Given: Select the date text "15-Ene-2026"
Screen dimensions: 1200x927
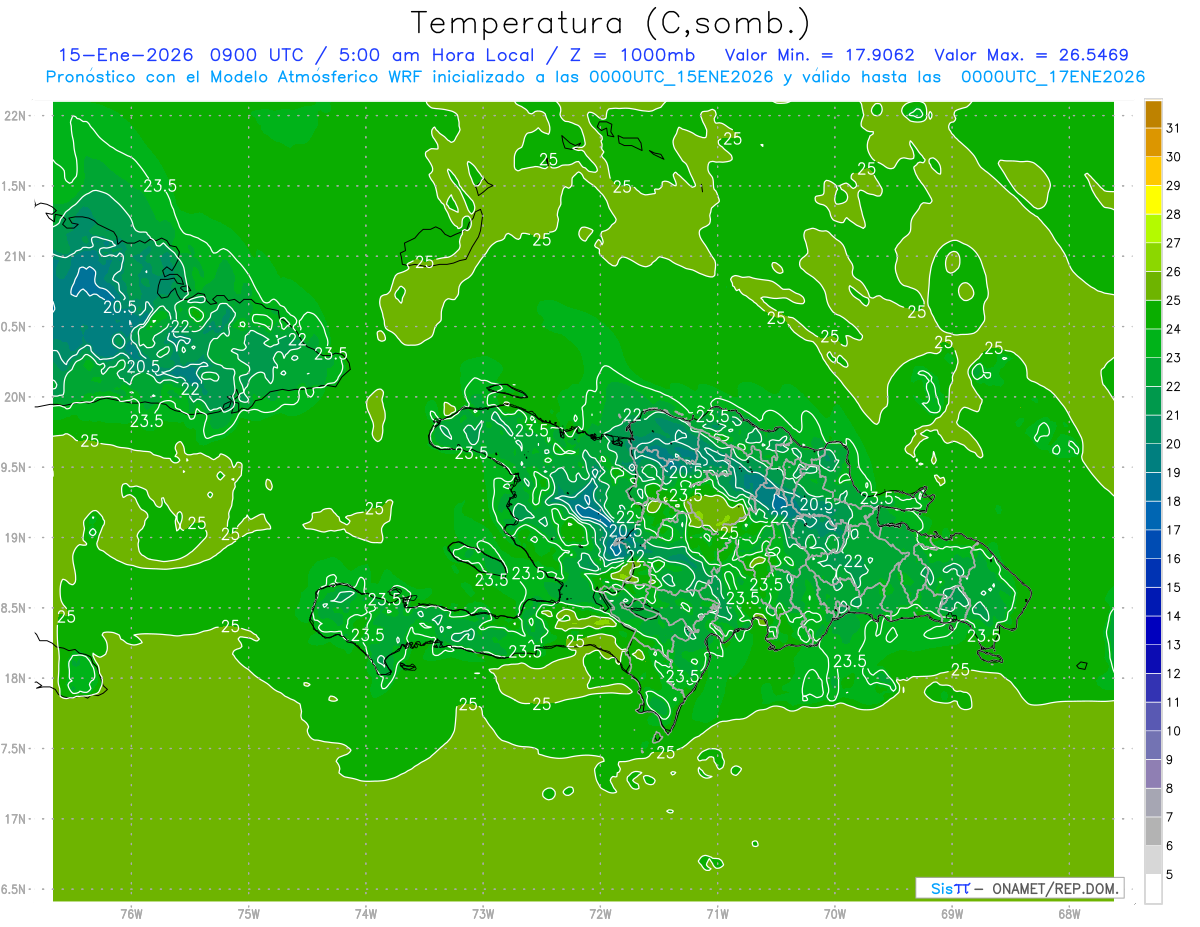Looking at the screenshot, I should tap(124, 55).
